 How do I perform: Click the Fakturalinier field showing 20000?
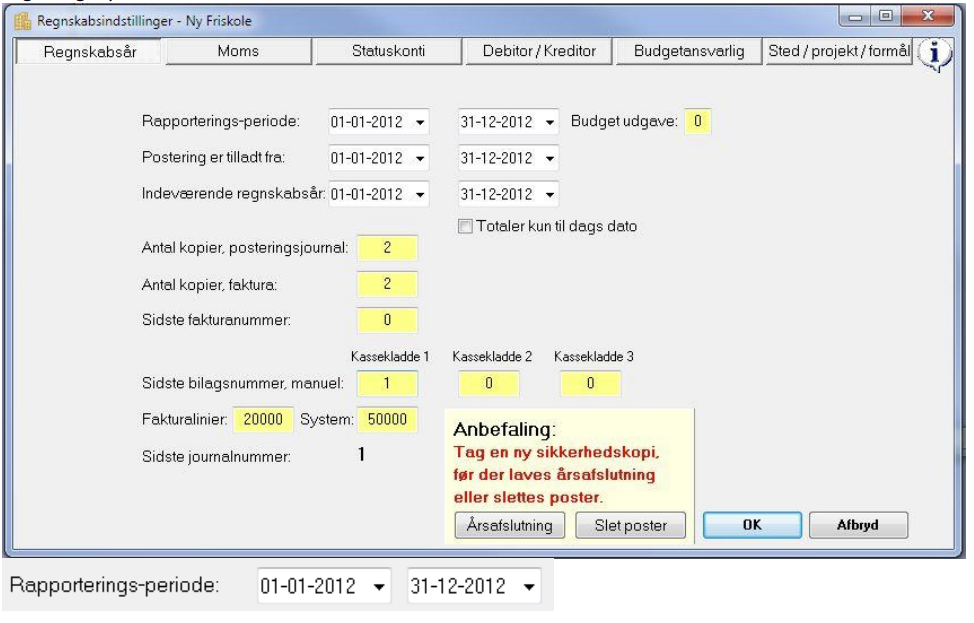(263, 420)
